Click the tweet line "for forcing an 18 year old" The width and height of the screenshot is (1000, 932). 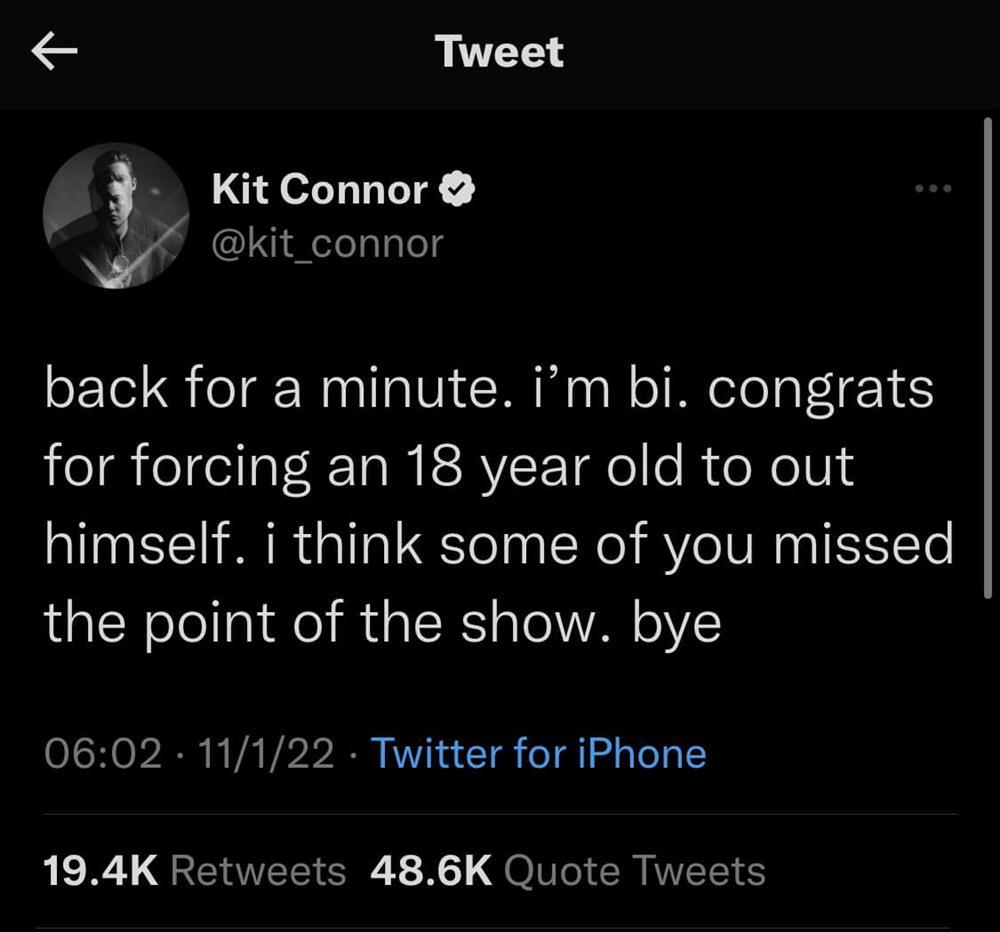[x=449, y=467]
